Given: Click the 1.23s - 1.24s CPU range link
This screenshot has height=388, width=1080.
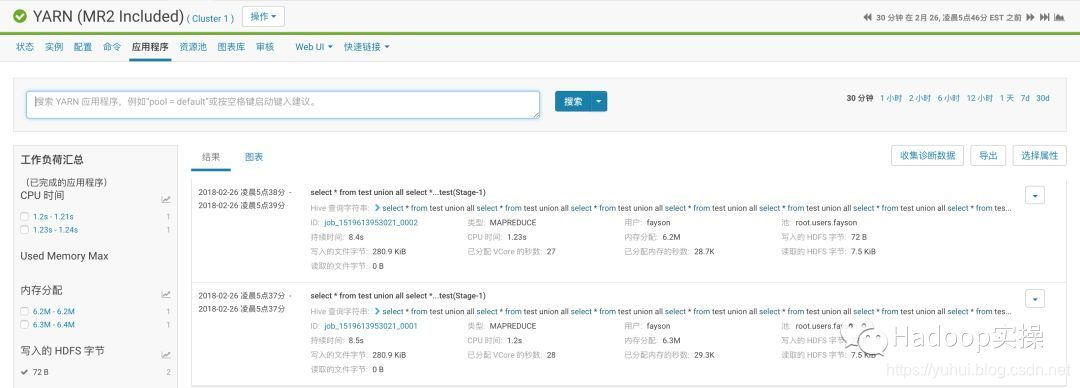Looking at the screenshot, I should coord(55,229).
